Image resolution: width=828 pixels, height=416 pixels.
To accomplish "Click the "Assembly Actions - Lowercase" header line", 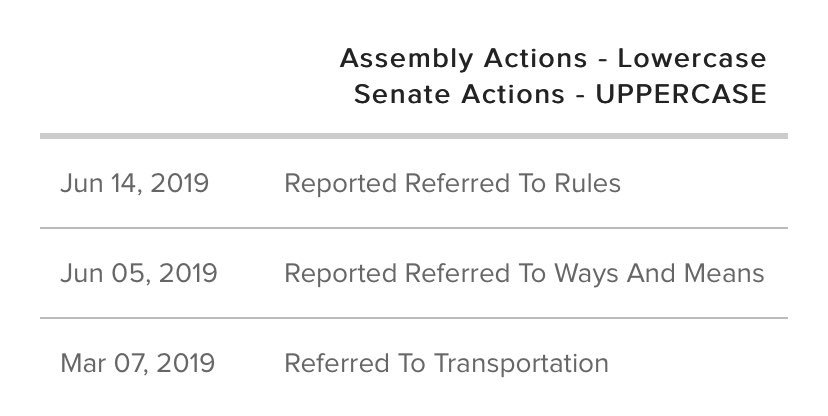I will click(x=552, y=58).
